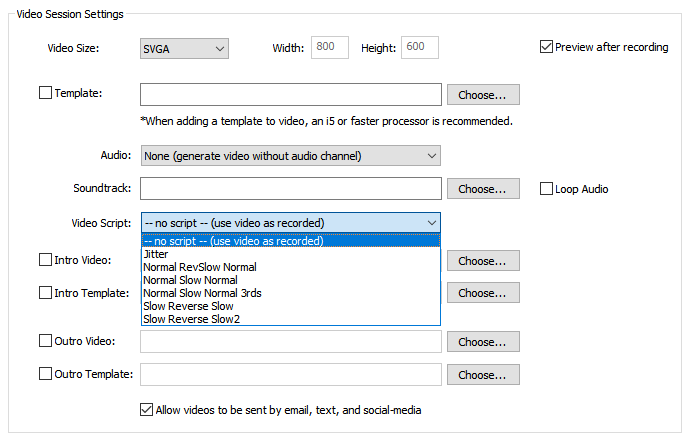Expand the Audio source dropdown

291,156
